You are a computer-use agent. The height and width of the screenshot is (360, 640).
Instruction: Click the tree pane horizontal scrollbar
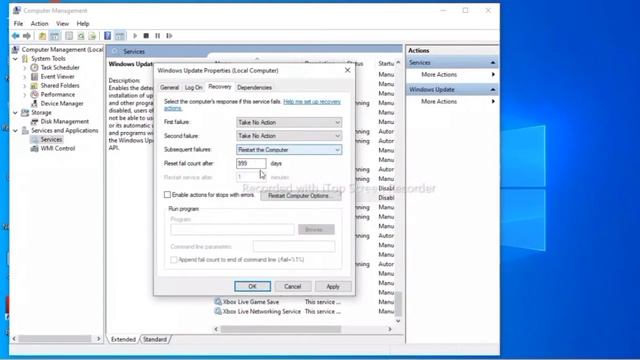tap(55, 338)
